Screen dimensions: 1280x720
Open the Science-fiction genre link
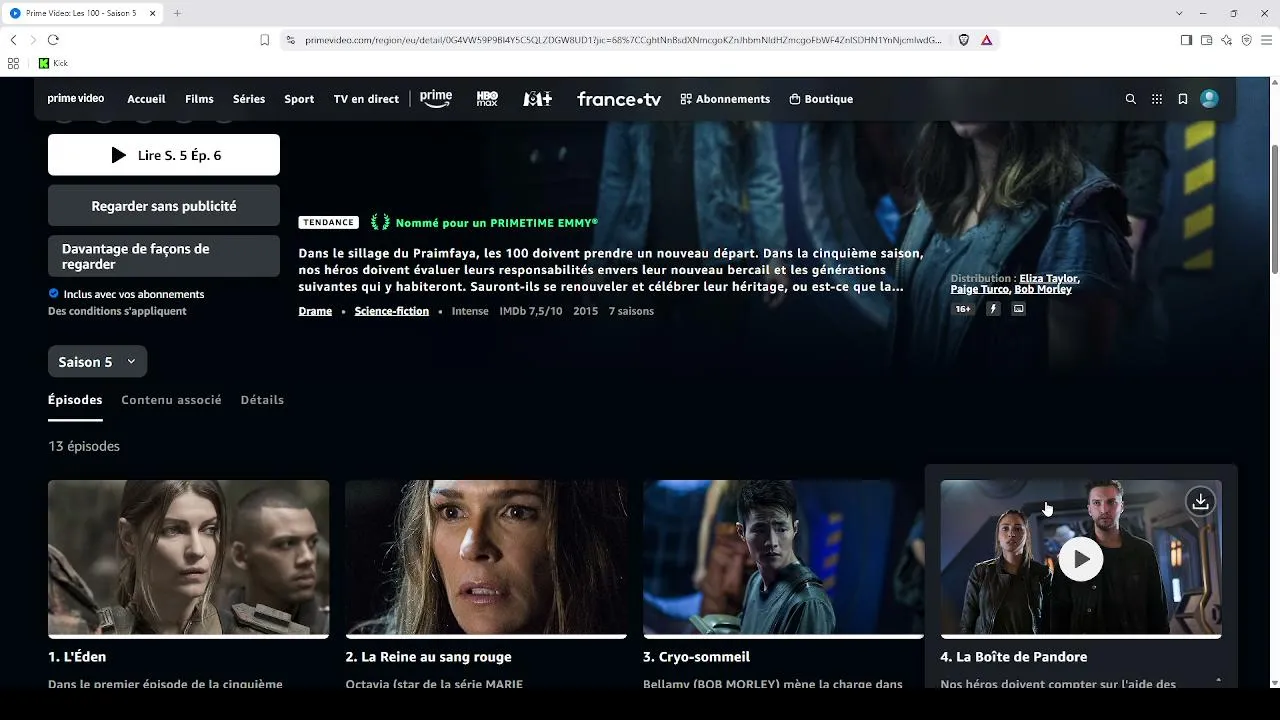coord(392,311)
